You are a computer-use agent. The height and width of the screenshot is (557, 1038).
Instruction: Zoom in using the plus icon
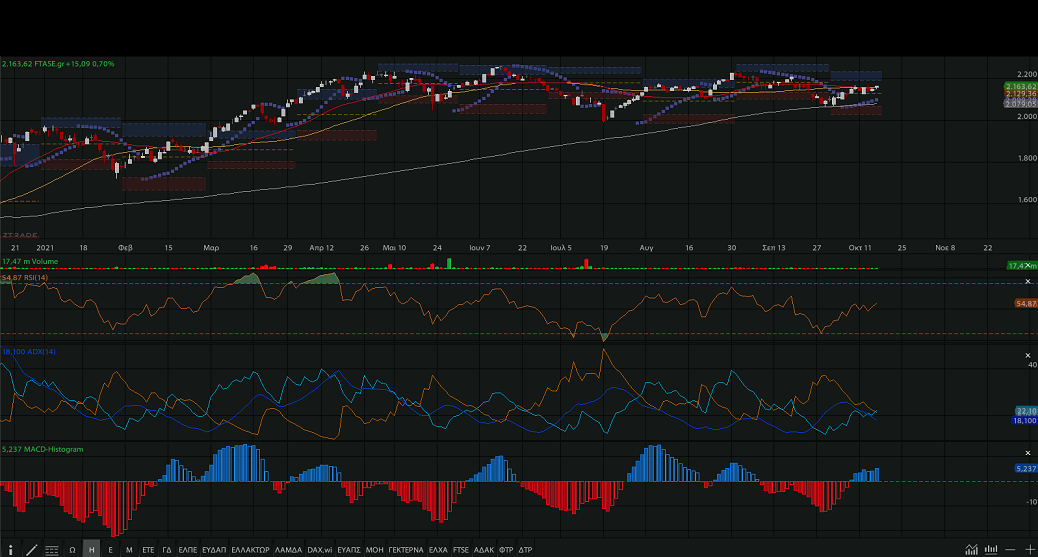pos(1029,550)
